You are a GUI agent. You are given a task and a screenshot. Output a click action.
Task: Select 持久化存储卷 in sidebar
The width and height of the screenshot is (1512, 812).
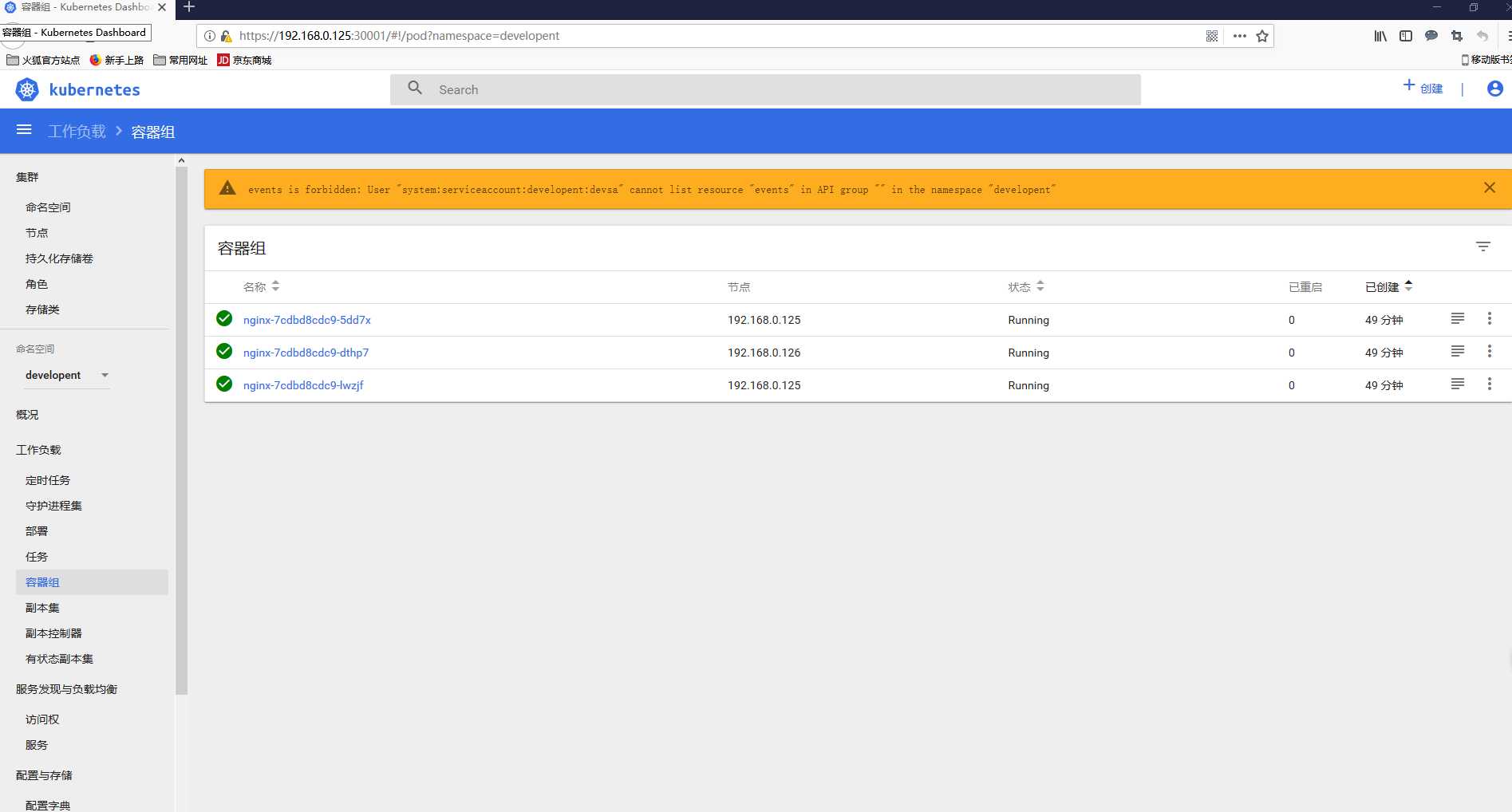tap(59, 258)
